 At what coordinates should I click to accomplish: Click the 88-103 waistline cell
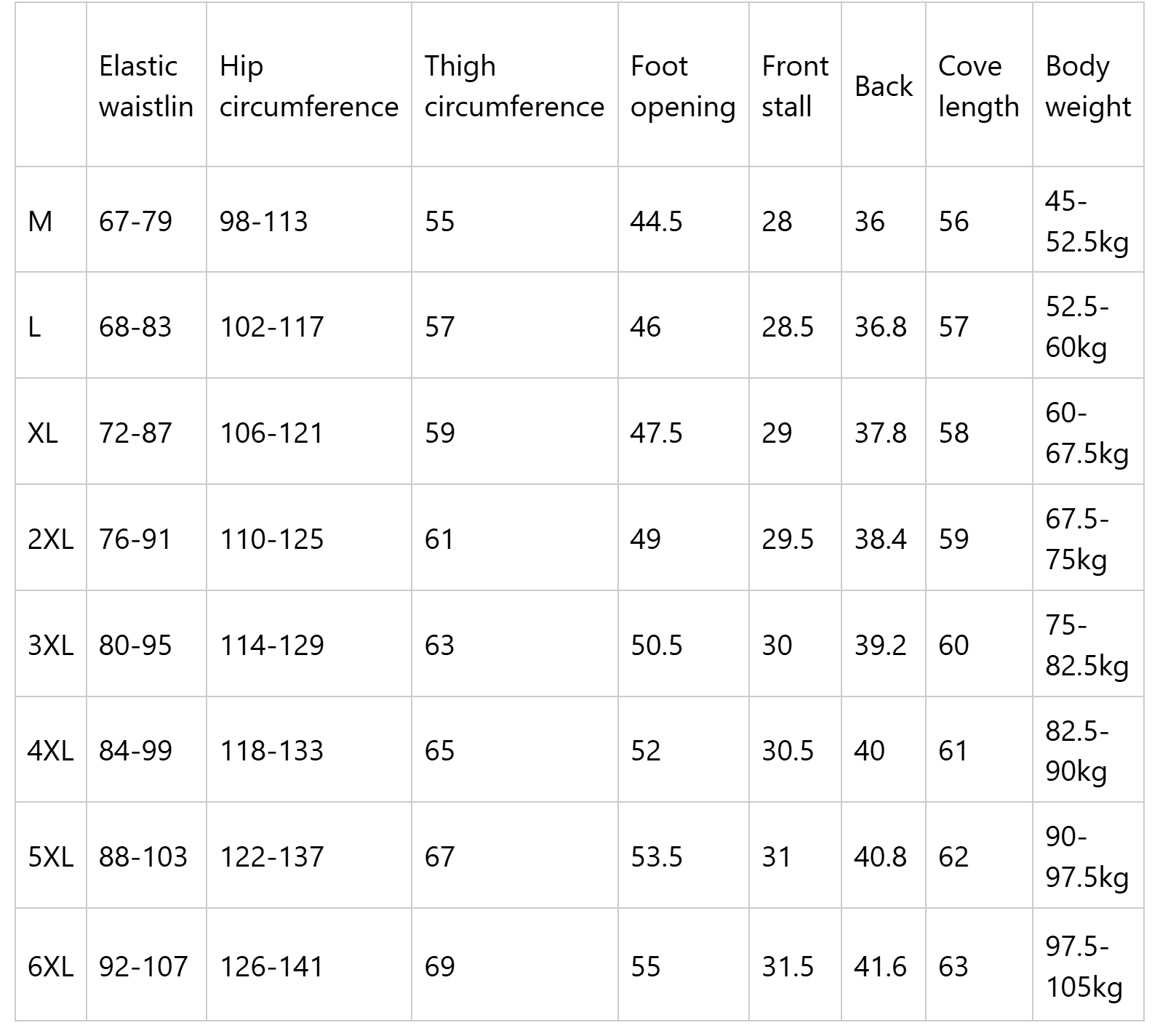point(143,857)
